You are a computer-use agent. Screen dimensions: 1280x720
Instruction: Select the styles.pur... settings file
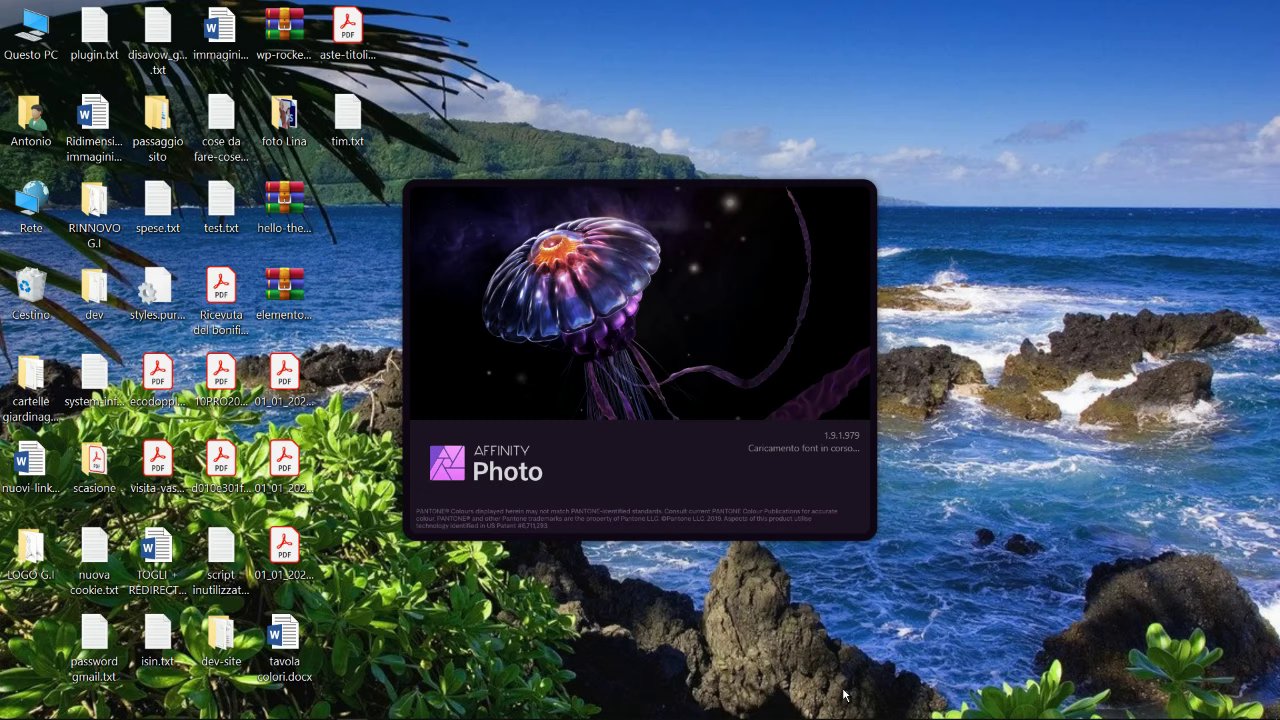point(158,295)
